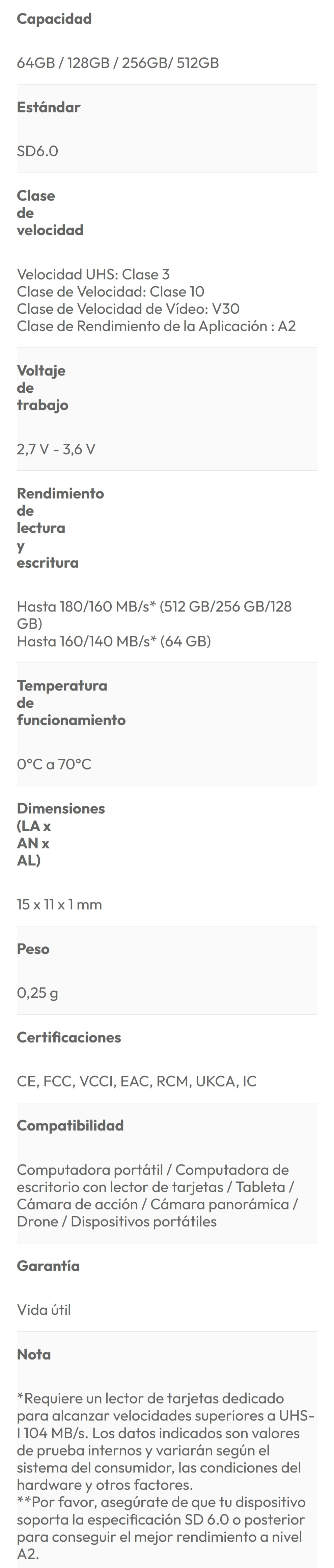
Task: Click the 0°C a 70°C value
Action: (x=54, y=764)
